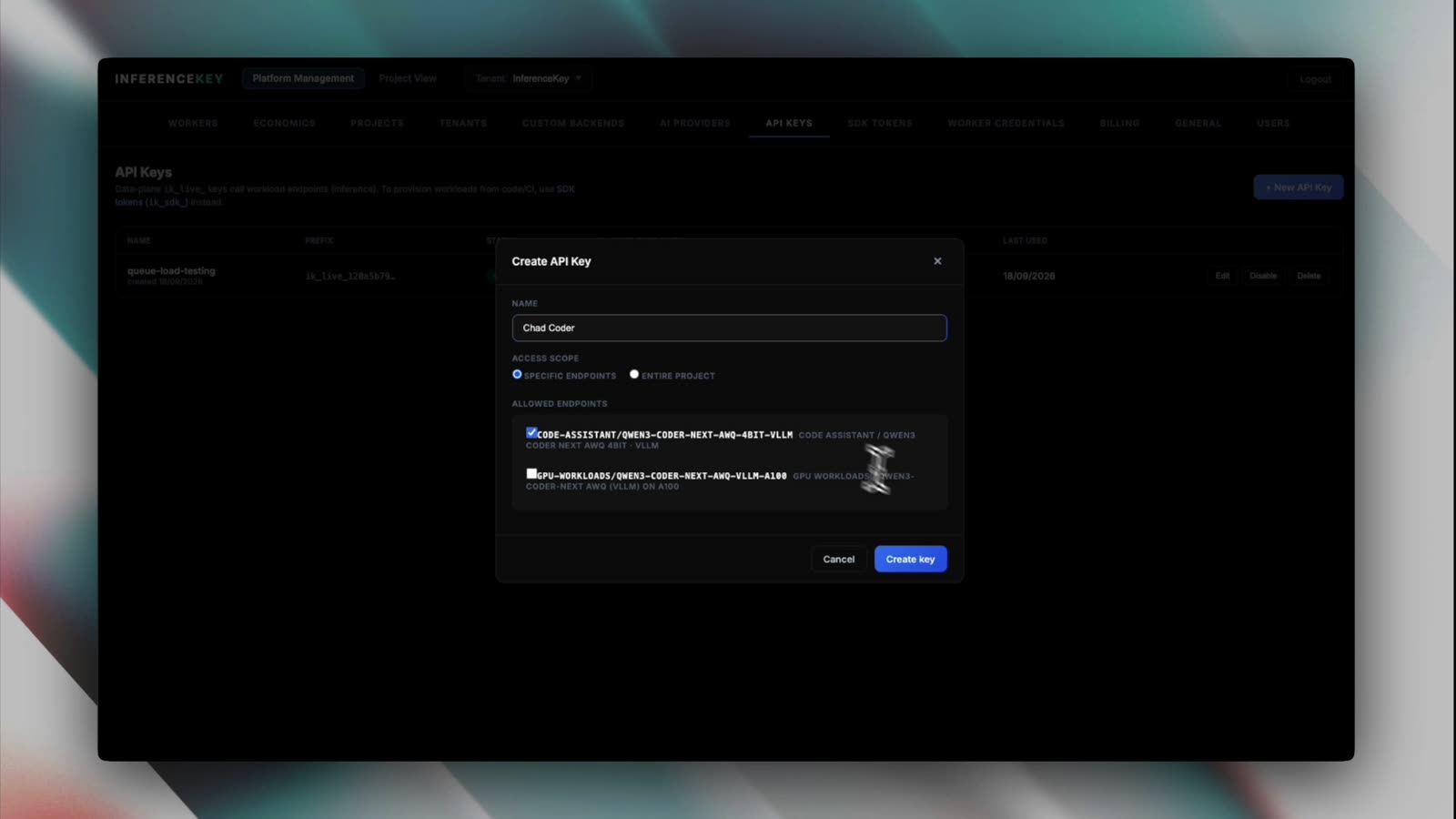Open the Tenants tab
1456x819 pixels.
tap(463, 123)
